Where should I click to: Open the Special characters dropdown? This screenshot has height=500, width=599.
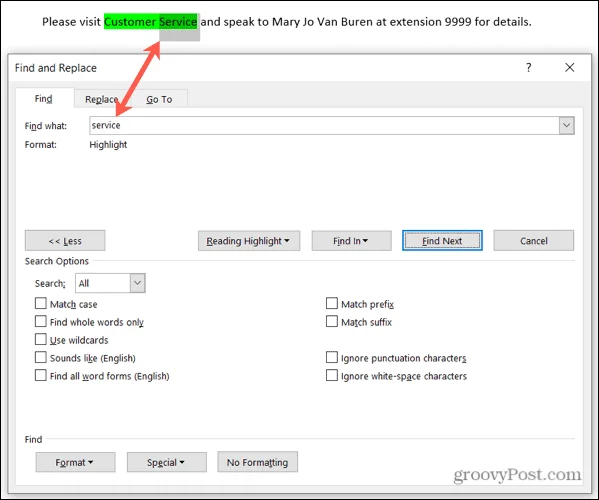pyautogui.click(x=167, y=462)
